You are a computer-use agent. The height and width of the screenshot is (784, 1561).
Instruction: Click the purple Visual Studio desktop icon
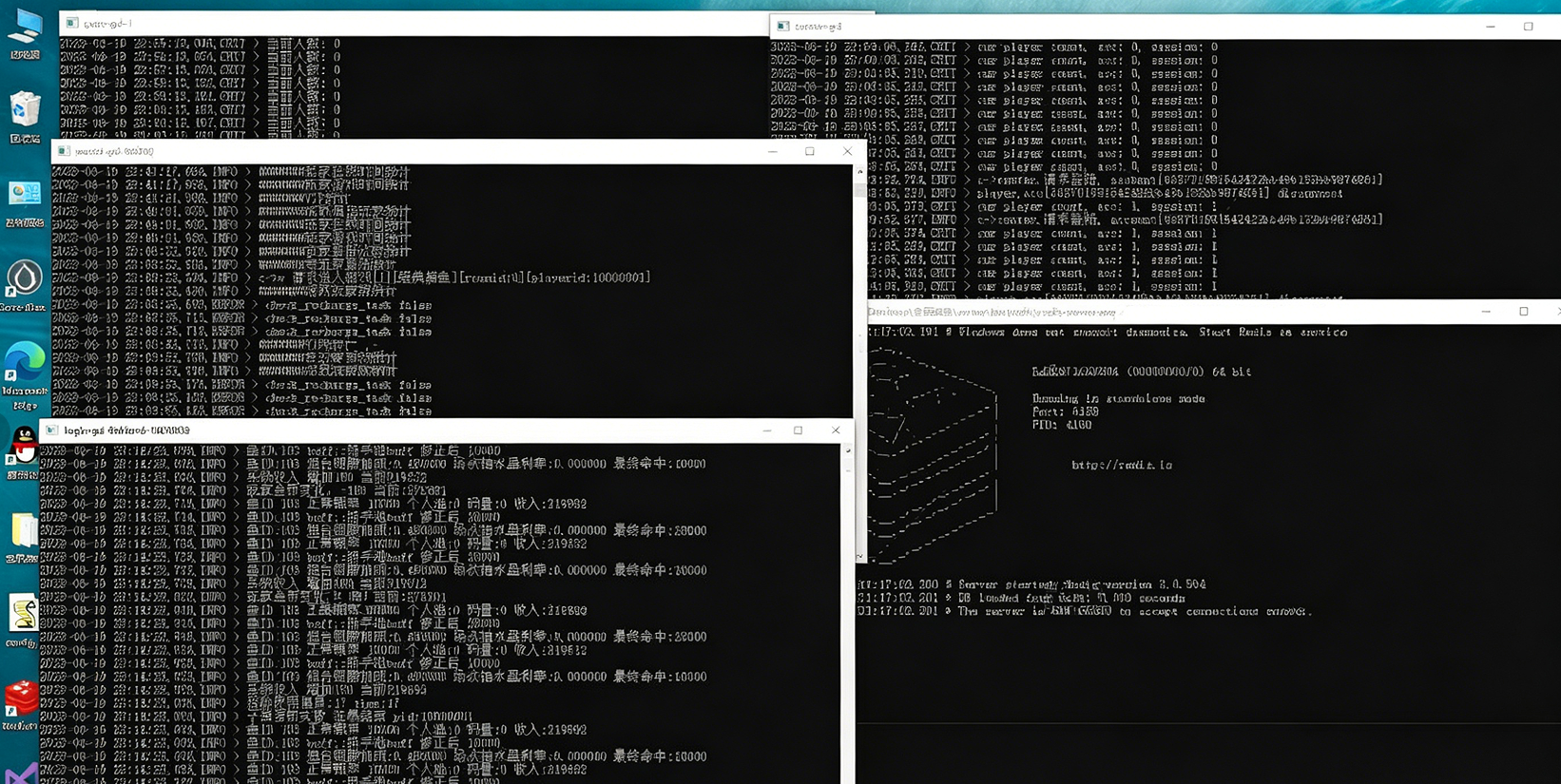(x=21, y=772)
